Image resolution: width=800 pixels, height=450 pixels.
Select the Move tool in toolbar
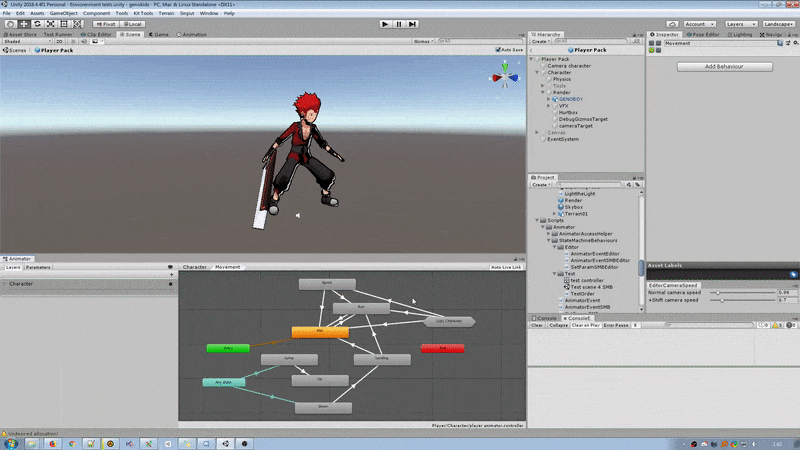23,23
